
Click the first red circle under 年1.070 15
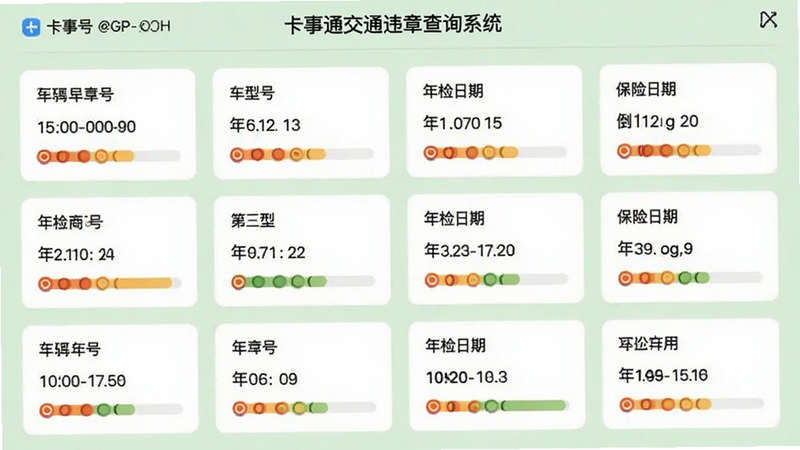[x=431, y=153]
